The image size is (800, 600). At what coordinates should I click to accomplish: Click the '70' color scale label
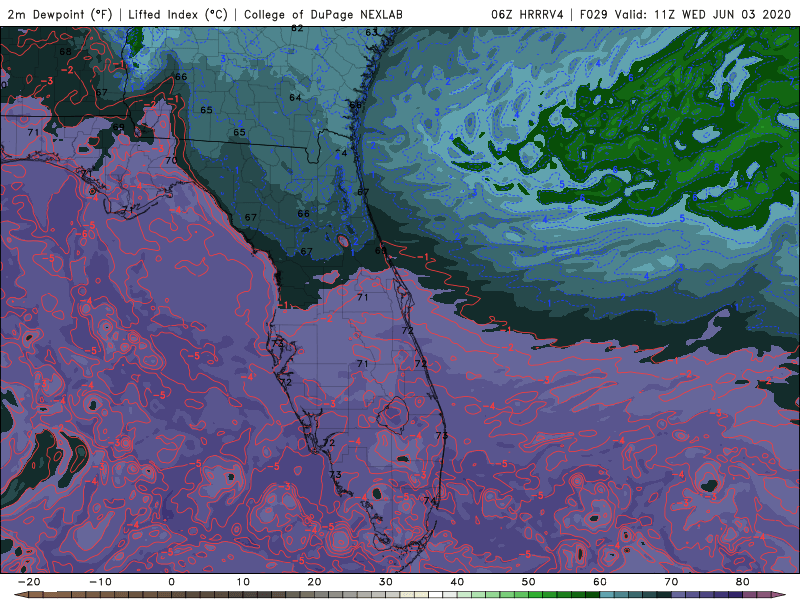671,582
